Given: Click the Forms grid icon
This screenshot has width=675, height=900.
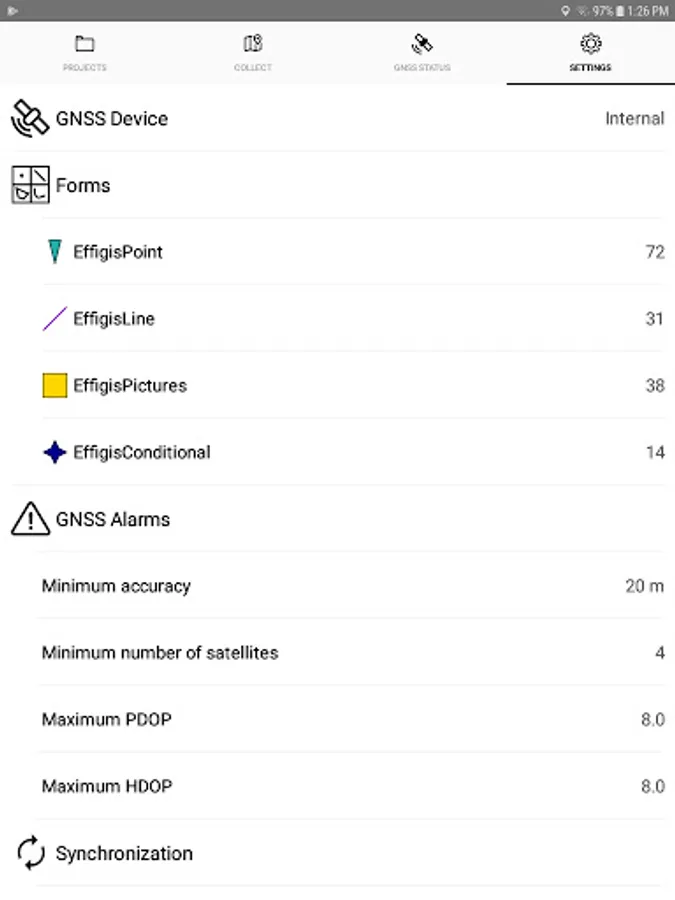Looking at the screenshot, I should point(30,185).
